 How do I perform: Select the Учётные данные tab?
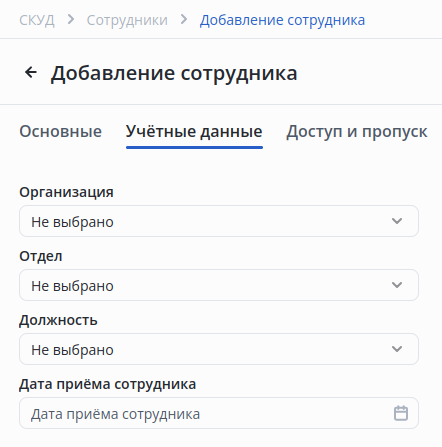(x=194, y=131)
